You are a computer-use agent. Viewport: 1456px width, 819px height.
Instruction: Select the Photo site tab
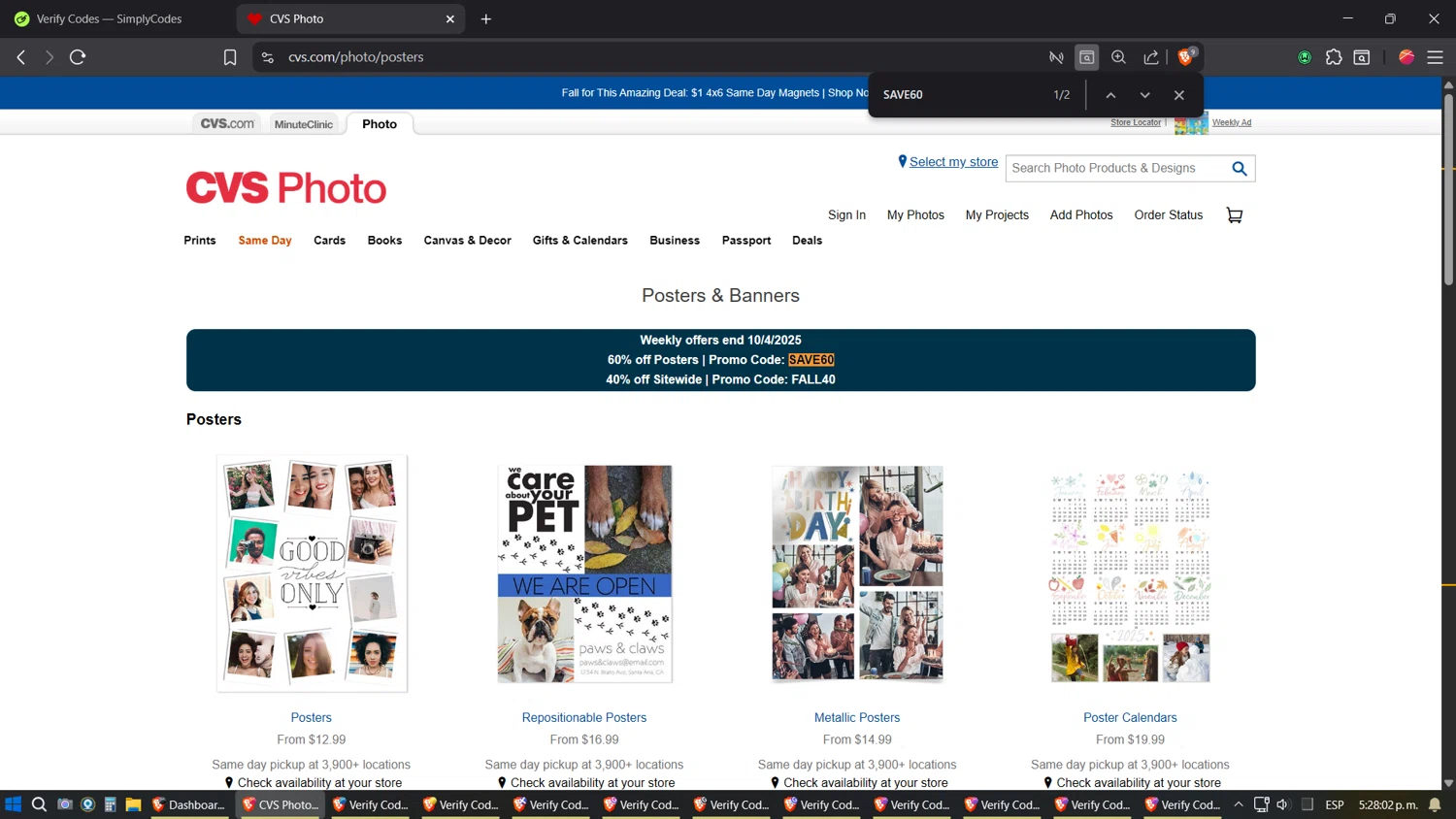click(x=380, y=123)
